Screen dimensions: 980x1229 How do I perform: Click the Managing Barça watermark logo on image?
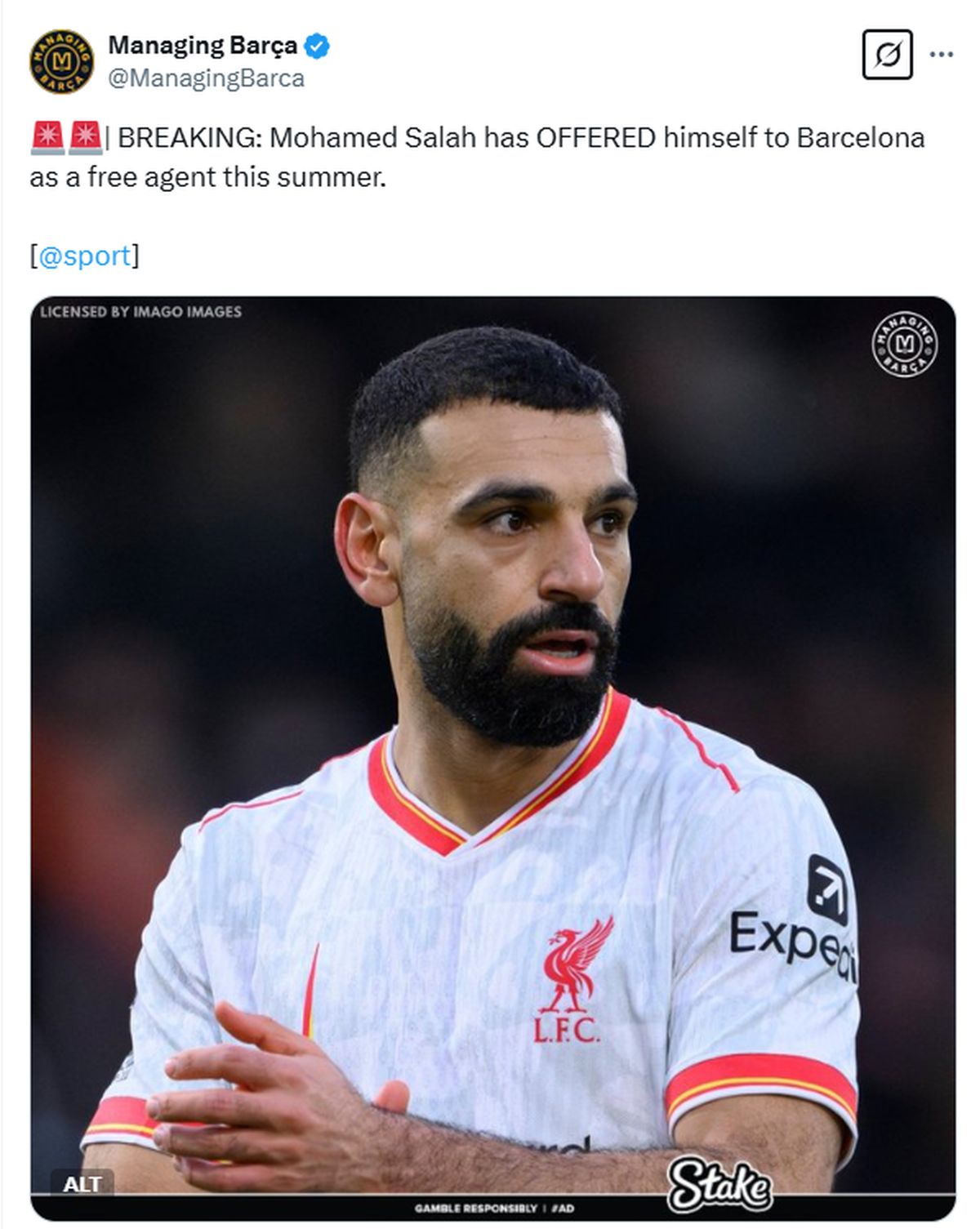click(x=904, y=344)
